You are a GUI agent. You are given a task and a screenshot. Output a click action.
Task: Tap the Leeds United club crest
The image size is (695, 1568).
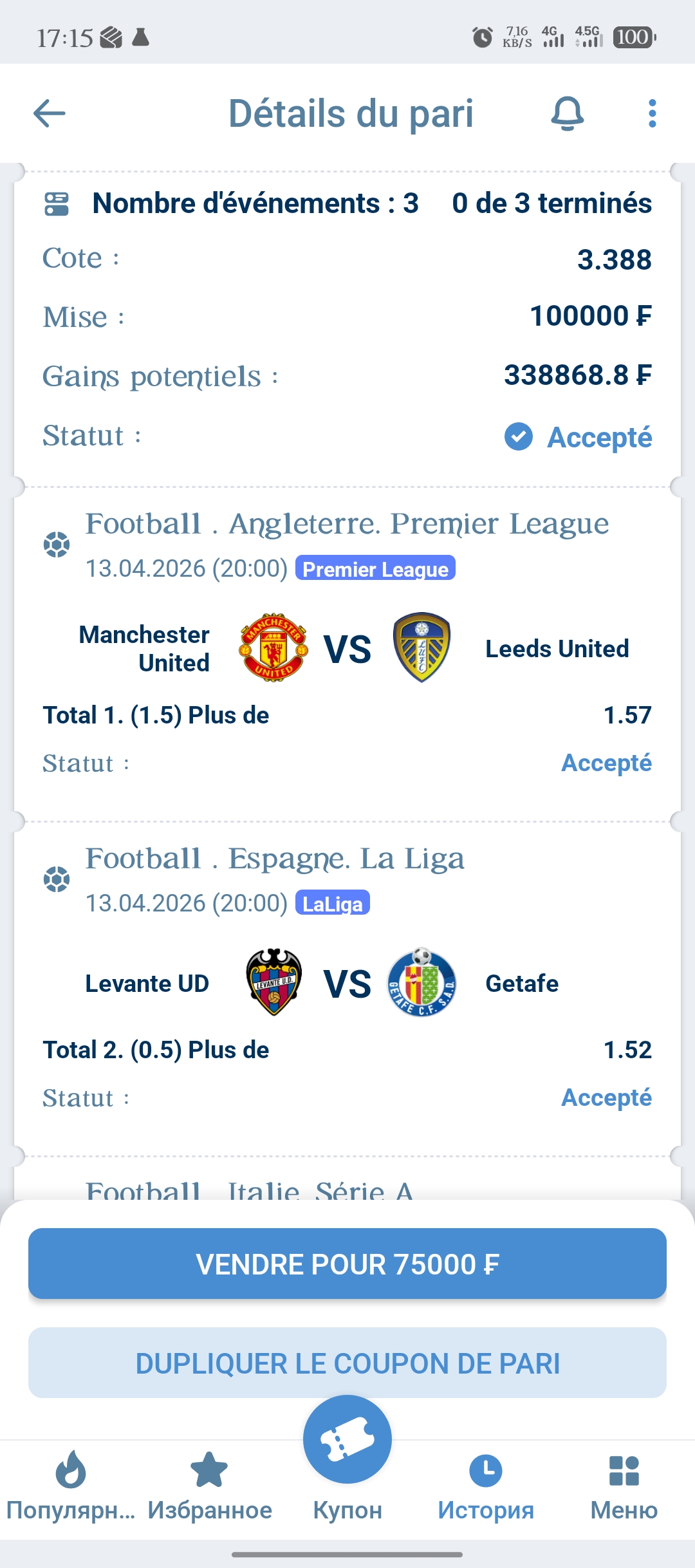tap(422, 648)
